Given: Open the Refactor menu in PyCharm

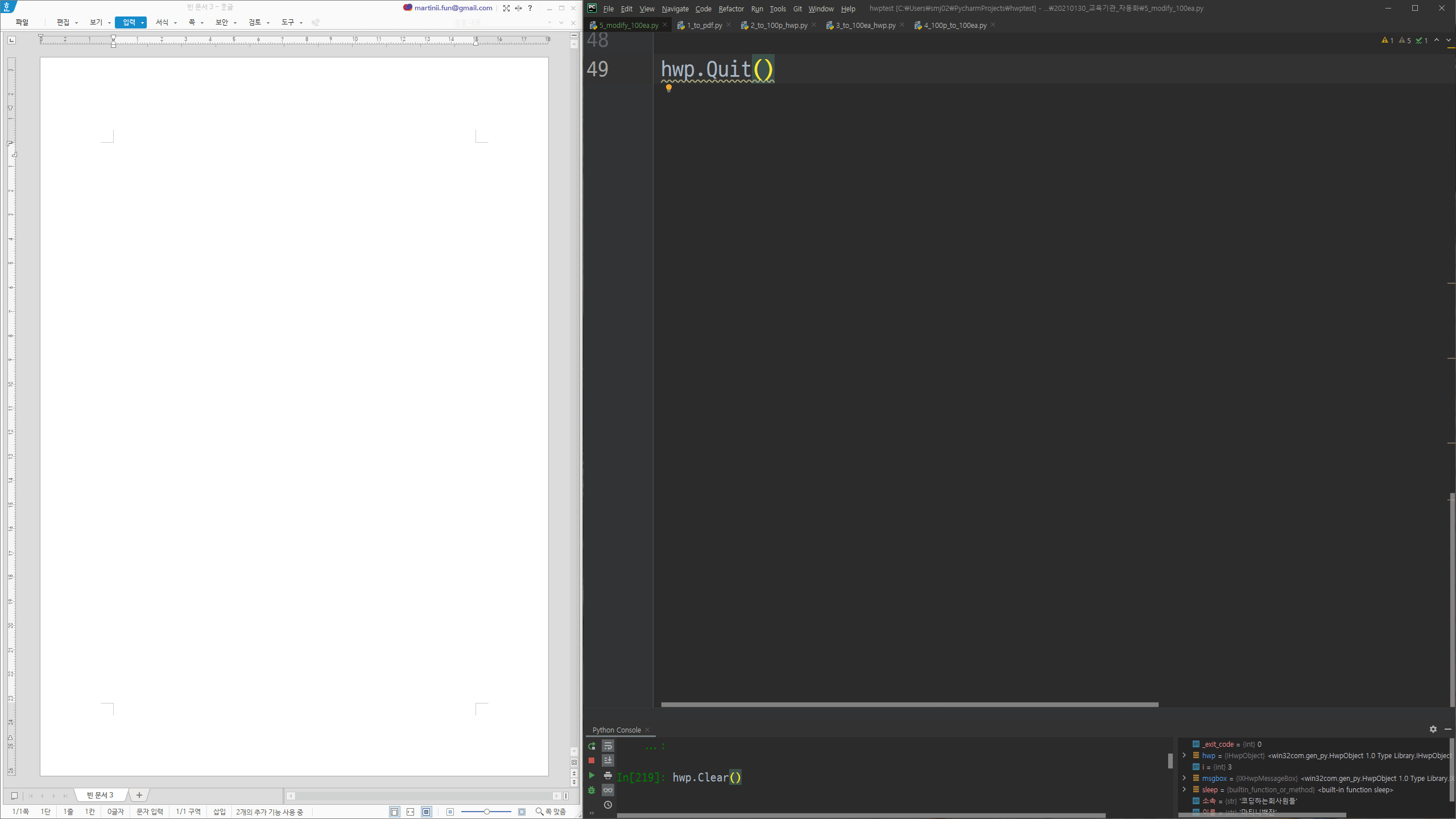Looking at the screenshot, I should [x=731, y=9].
